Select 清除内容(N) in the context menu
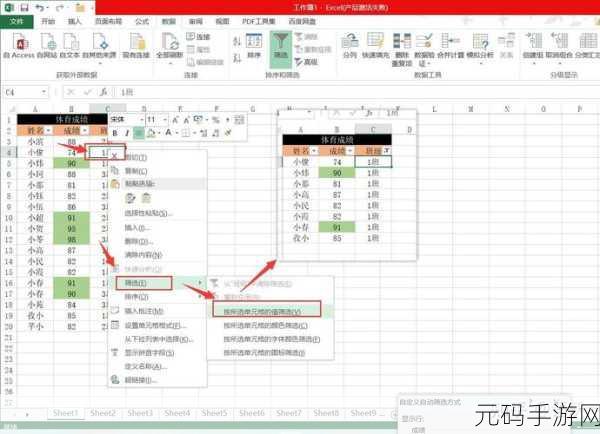 [143, 255]
